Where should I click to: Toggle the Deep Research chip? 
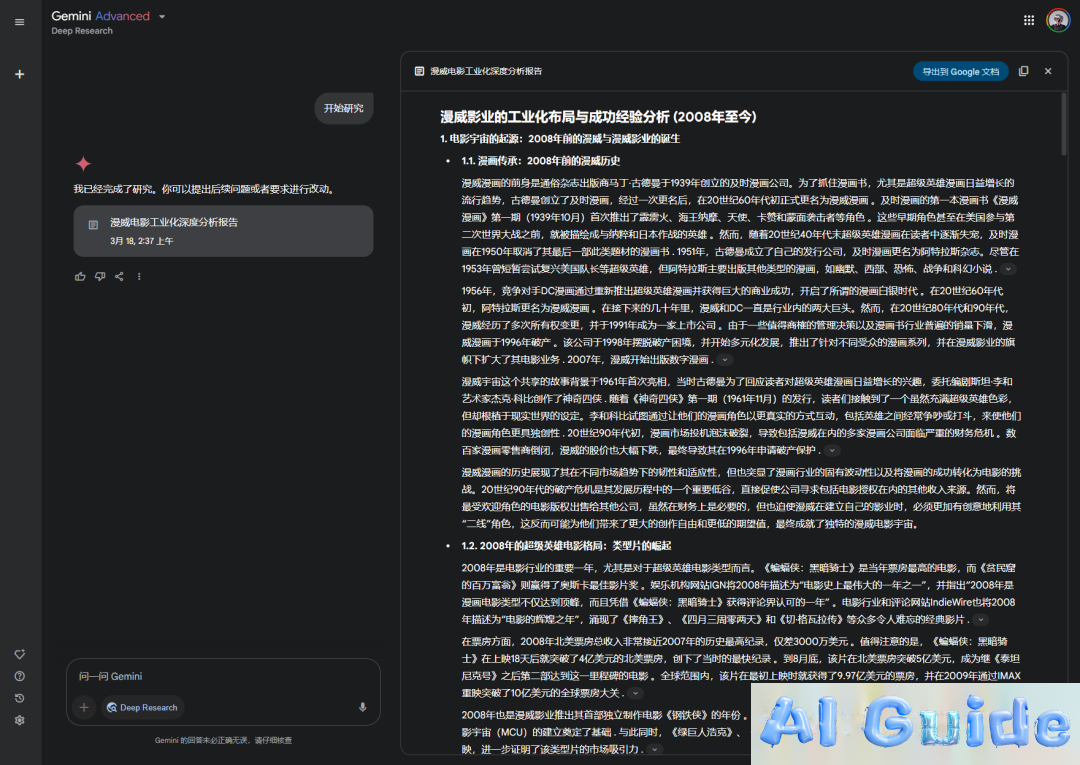[143, 707]
